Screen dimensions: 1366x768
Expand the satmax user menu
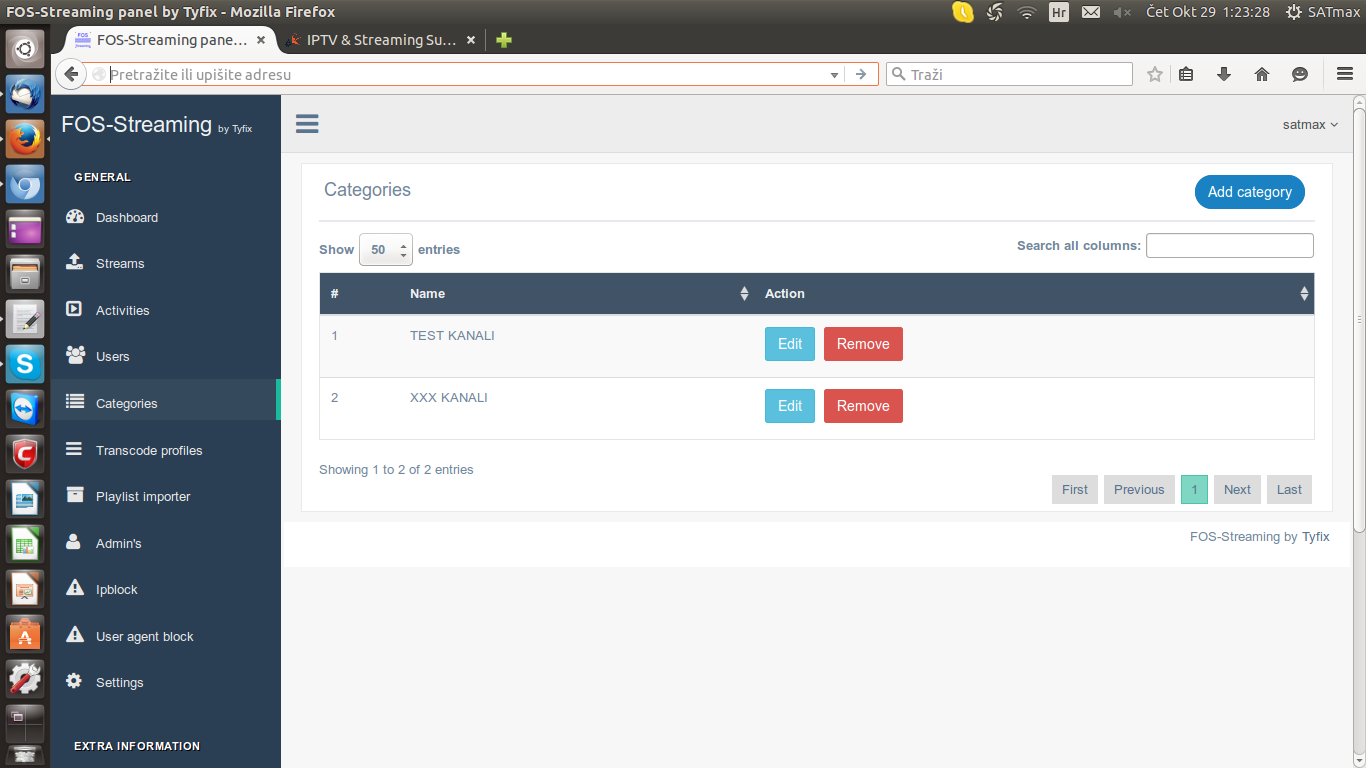click(1310, 125)
